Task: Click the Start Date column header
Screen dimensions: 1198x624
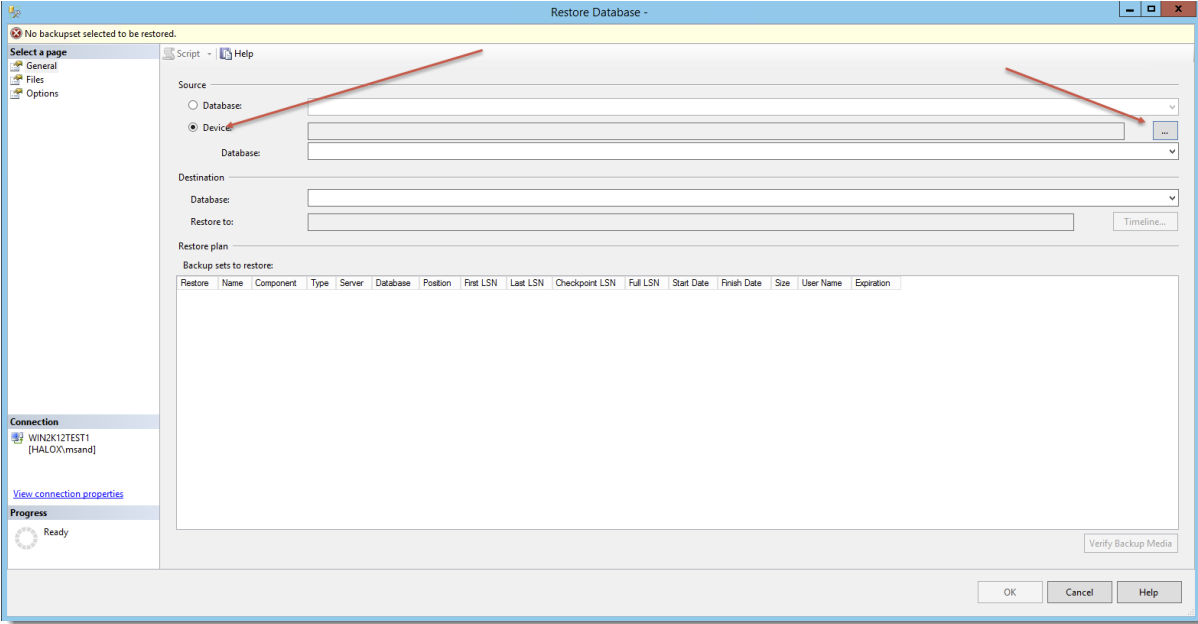Action: (x=693, y=283)
